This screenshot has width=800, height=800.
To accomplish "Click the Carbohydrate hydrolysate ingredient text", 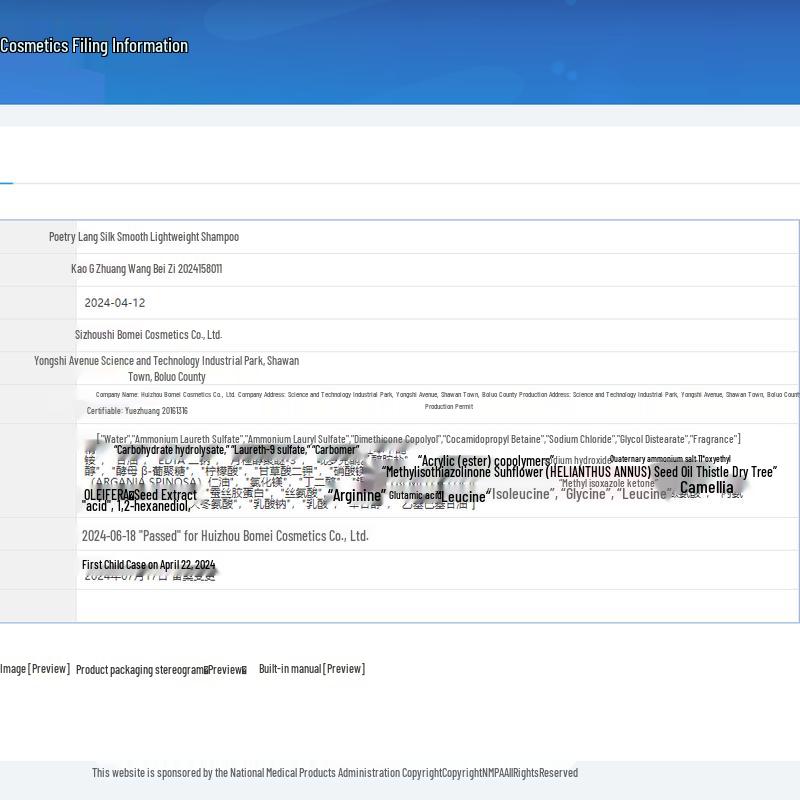I will (171, 450).
